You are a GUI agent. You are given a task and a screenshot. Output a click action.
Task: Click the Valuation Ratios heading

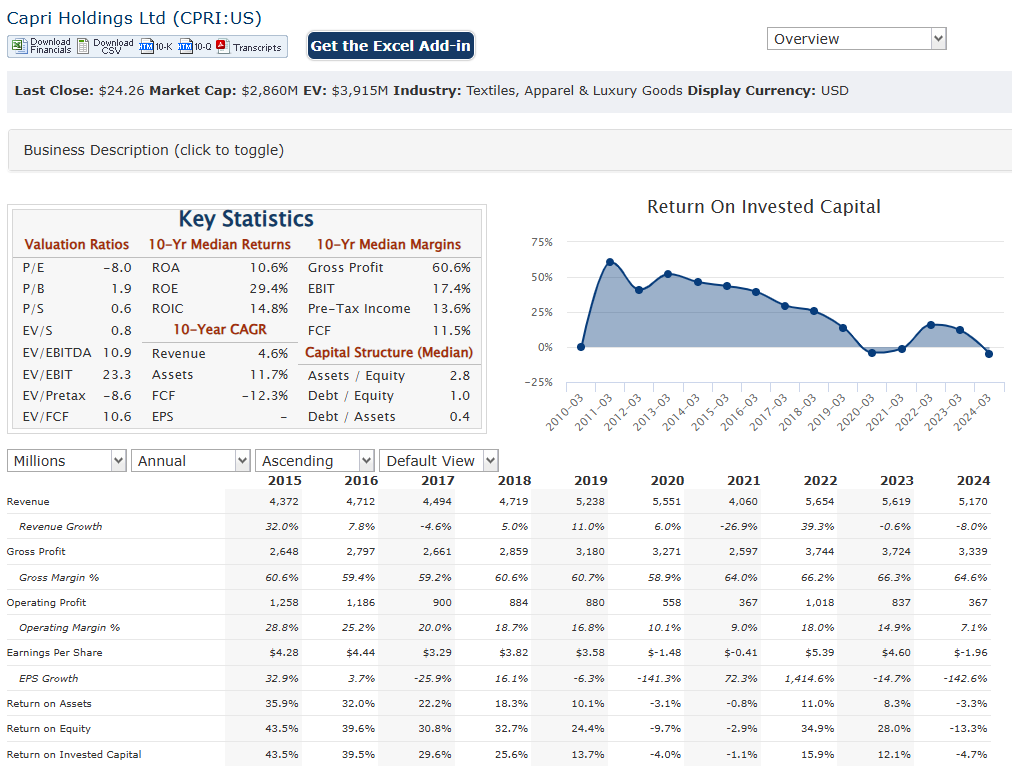(77, 245)
